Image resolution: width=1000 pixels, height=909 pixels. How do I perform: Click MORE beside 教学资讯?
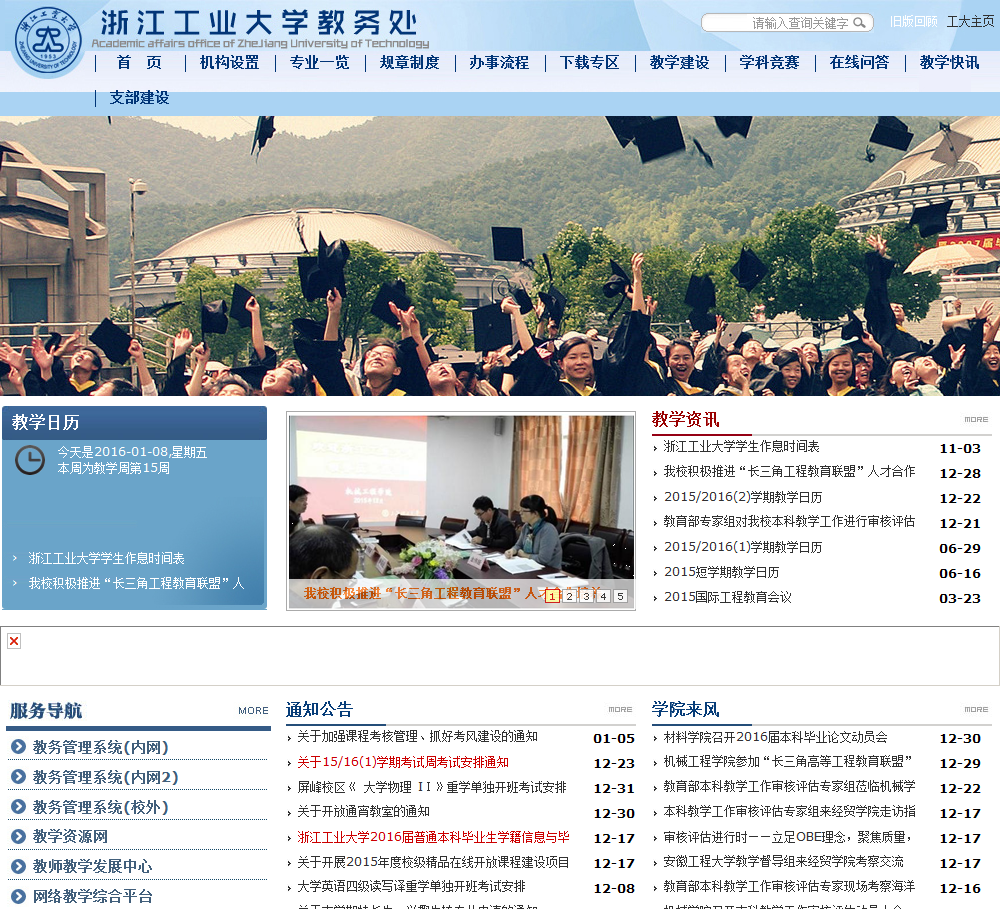click(x=976, y=419)
